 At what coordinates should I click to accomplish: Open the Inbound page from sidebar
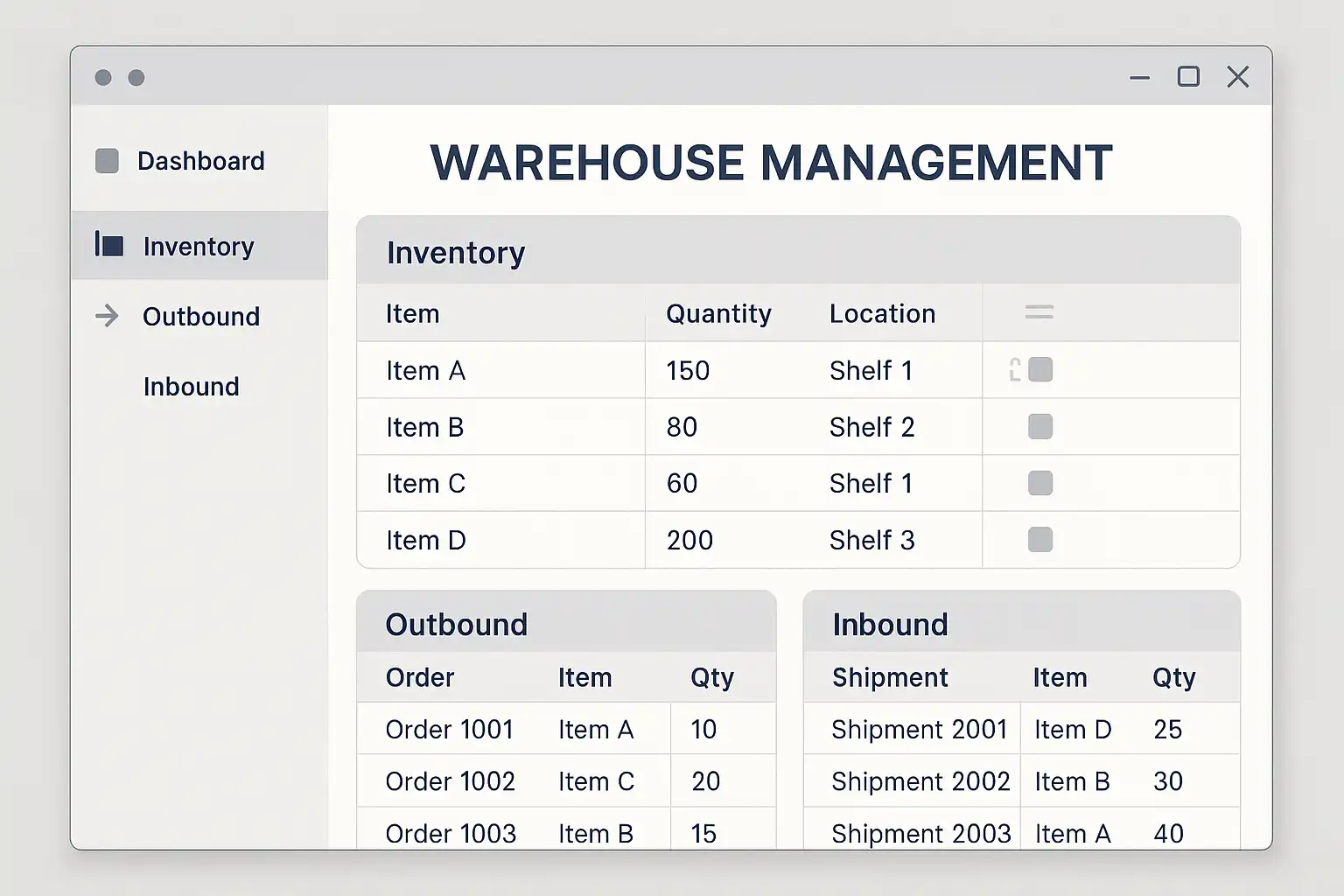(191, 387)
